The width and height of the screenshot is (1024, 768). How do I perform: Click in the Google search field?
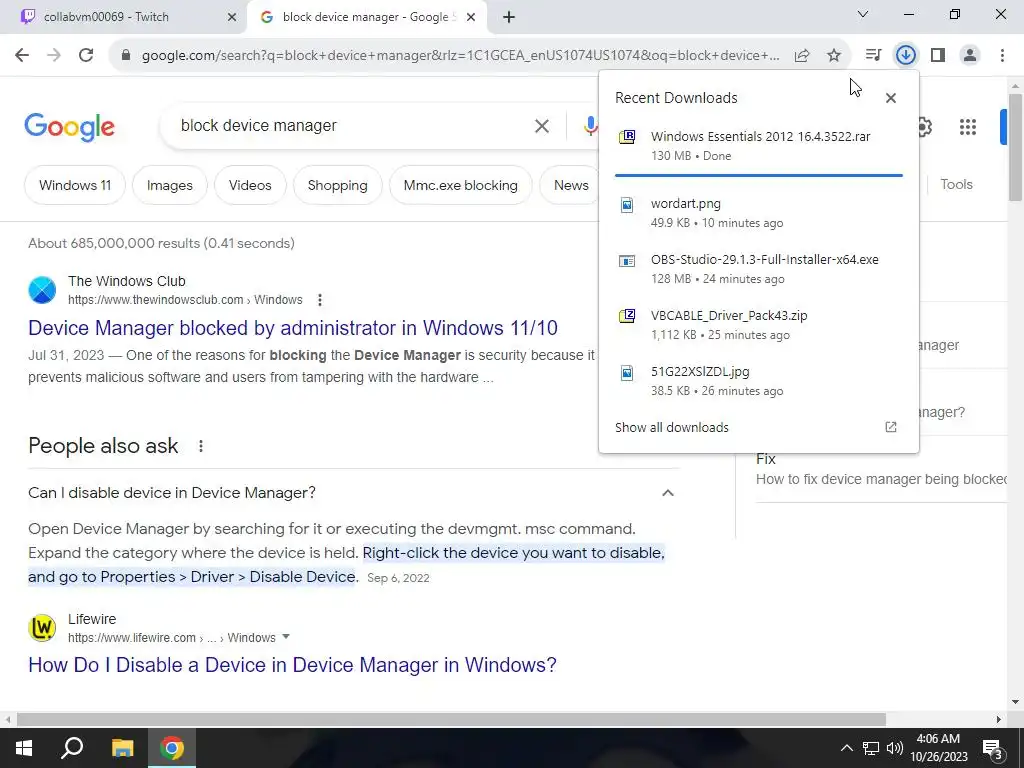(353, 125)
